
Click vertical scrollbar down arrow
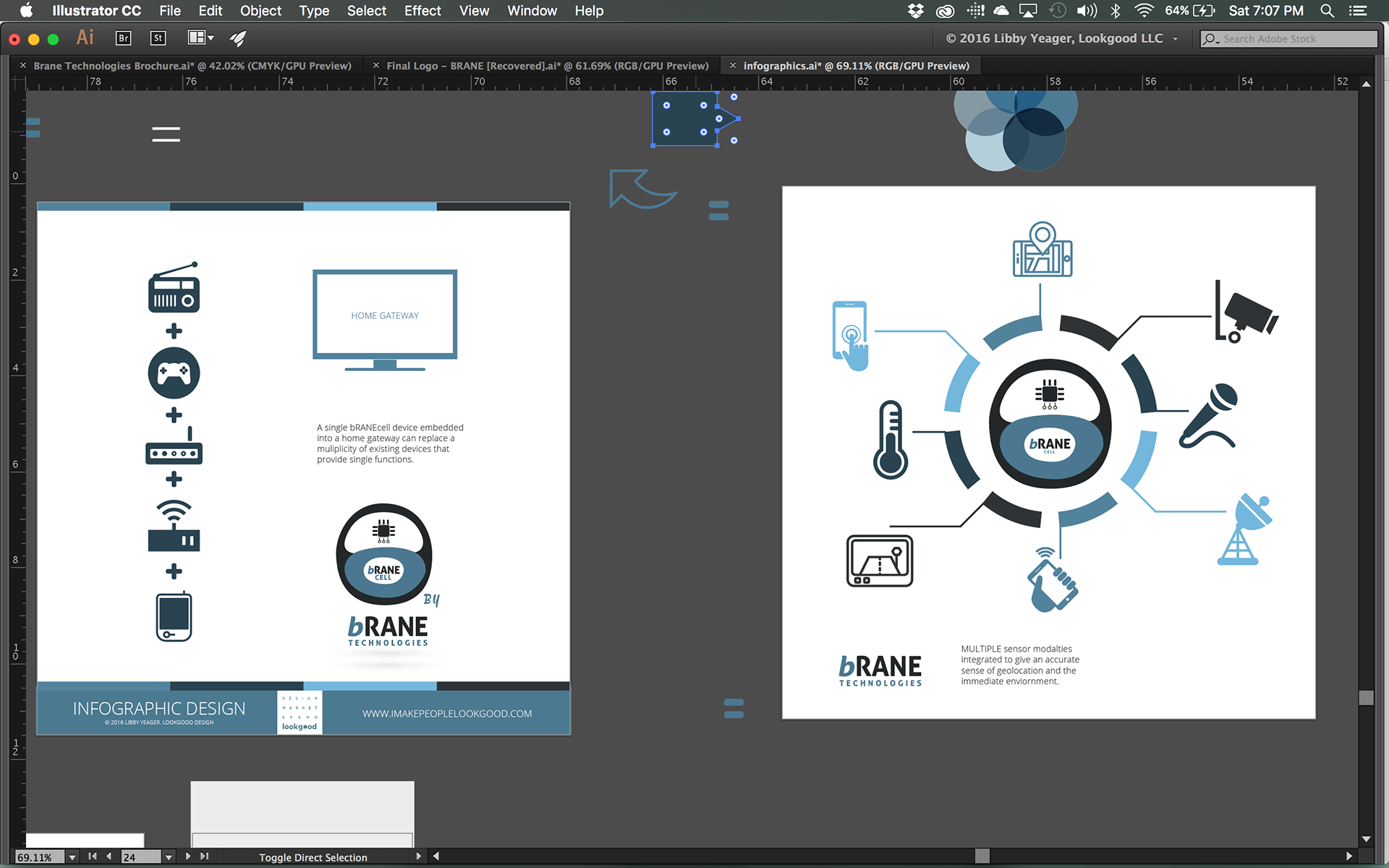pyautogui.click(x=1366, y=839)
